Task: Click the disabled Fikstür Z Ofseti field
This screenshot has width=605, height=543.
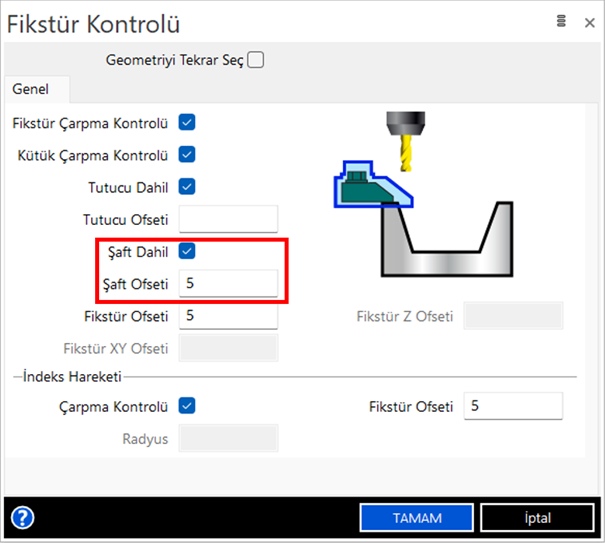Action: pos(513,316)
